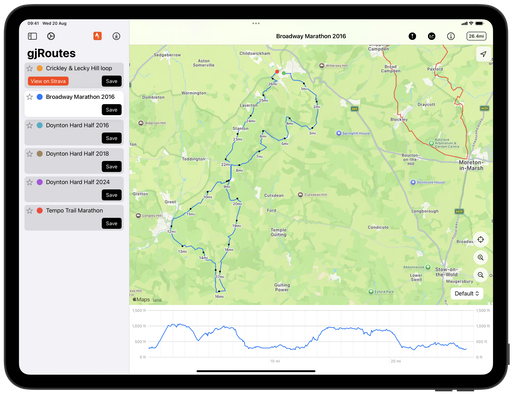Click the red finish marker on the map
The height and width of the screenshot is (394, 512).
[x=277, y=71]
